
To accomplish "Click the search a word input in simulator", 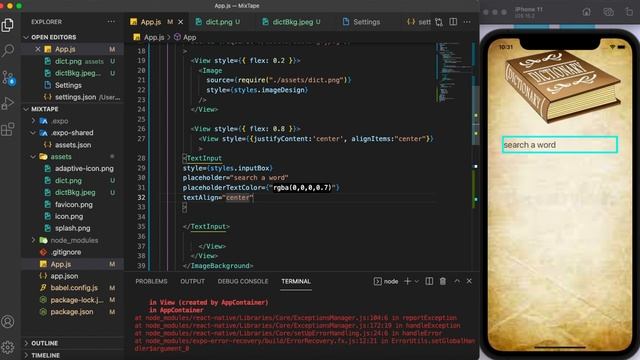I will click(560, 145).
